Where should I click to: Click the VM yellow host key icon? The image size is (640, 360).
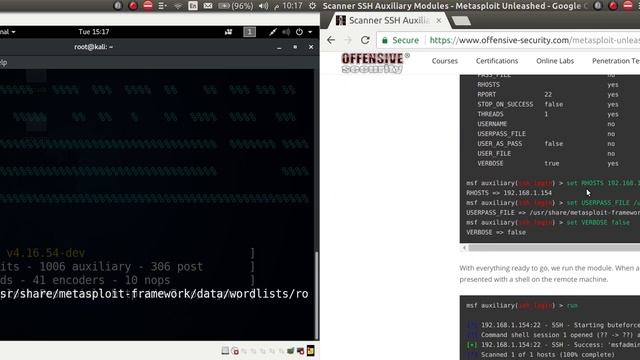coord(311,351)
